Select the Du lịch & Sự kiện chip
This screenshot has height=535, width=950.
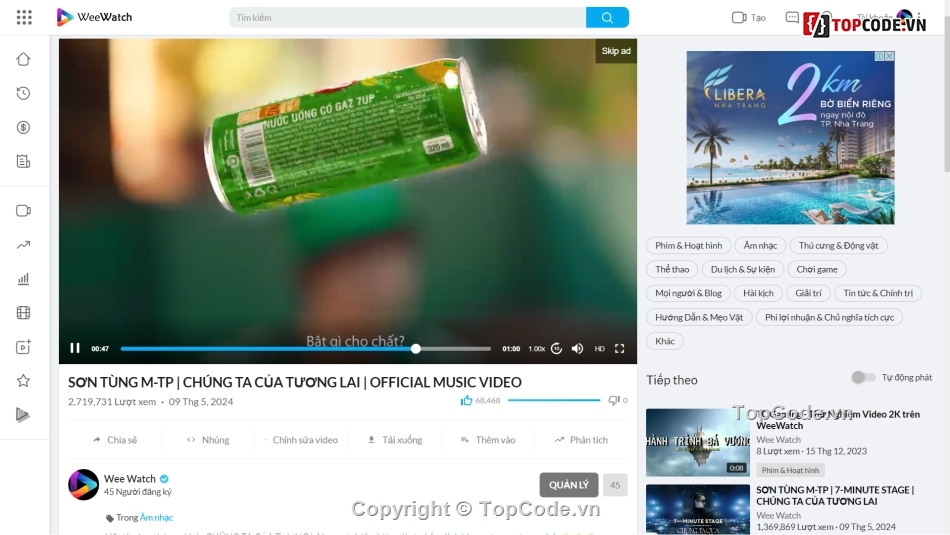(x=743, y=269)
